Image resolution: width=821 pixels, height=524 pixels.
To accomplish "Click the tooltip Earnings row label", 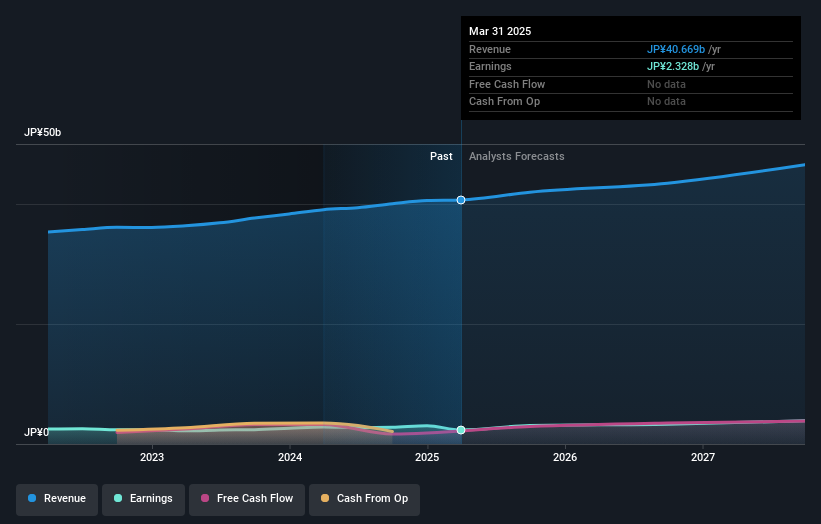I will pyautogui.click(x=490, y=66).
